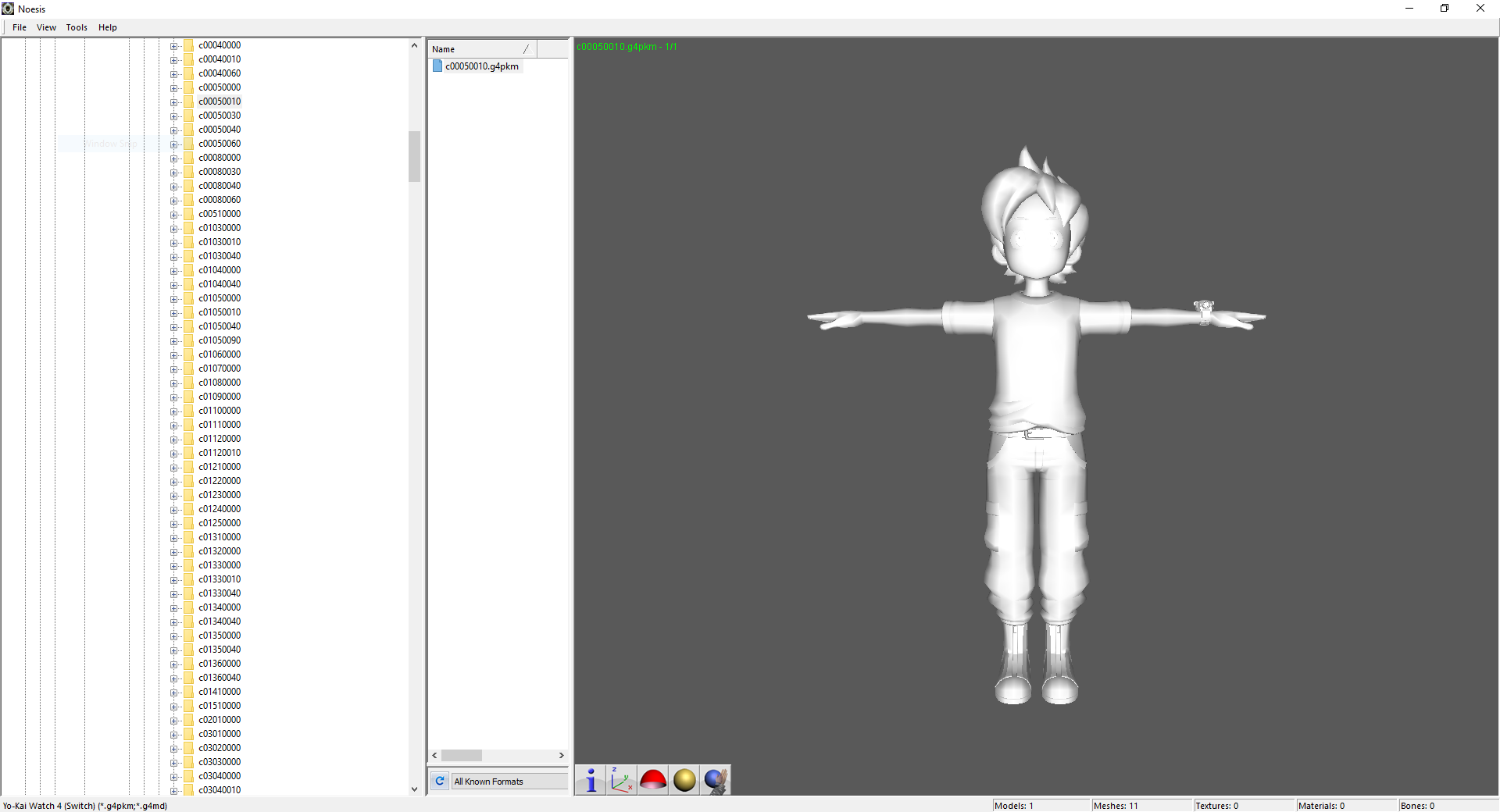The width and height of the screenshot is (1500, 812).
Task: Click the Yo-Kai Watch 4 format status text
Action: pos(85,806)
